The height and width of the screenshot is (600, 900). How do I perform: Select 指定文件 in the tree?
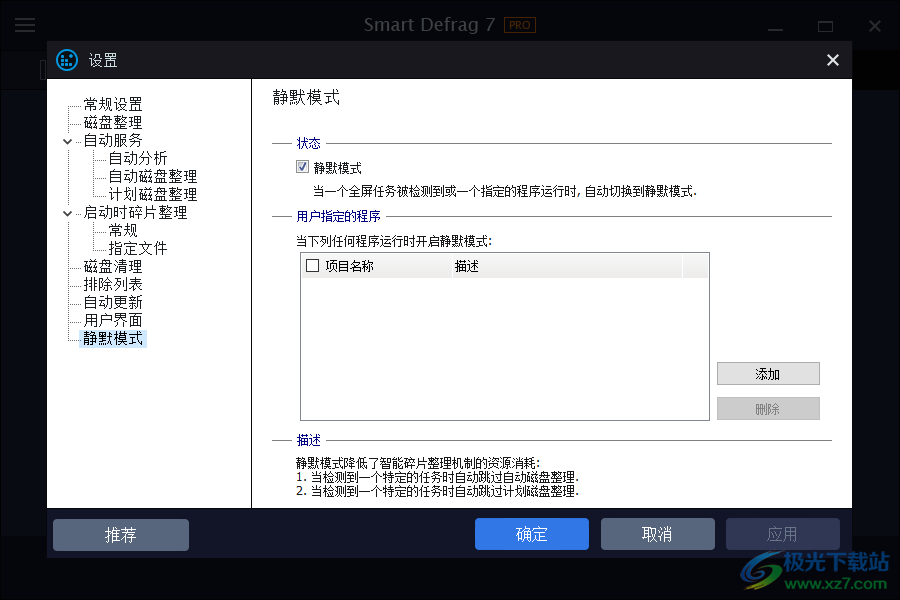(x=138, y=249)
